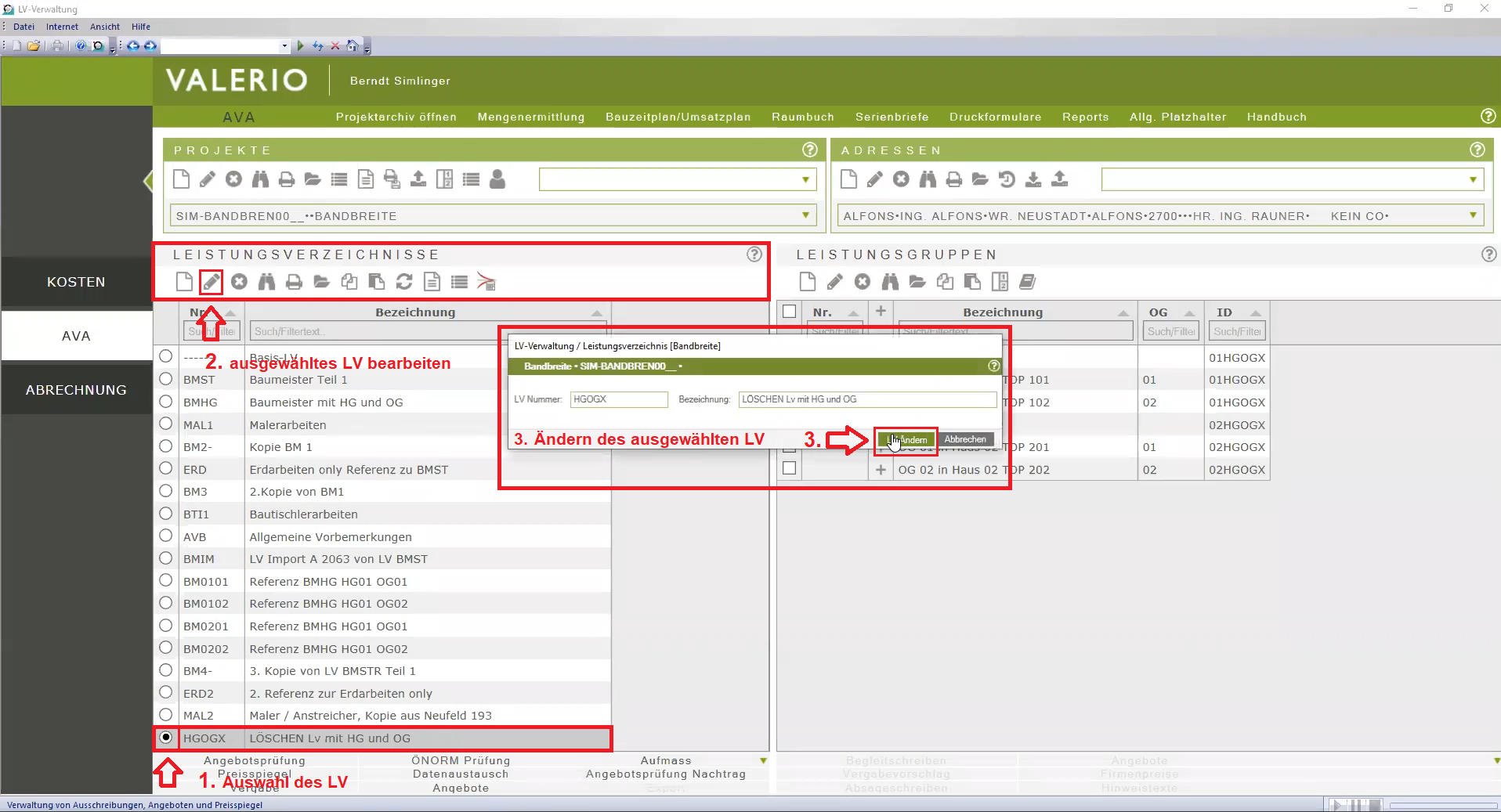This screenshot has height=812, width=1501.
Task: Open the ALFONS address dropdown list
Action: click(1473, 215)
